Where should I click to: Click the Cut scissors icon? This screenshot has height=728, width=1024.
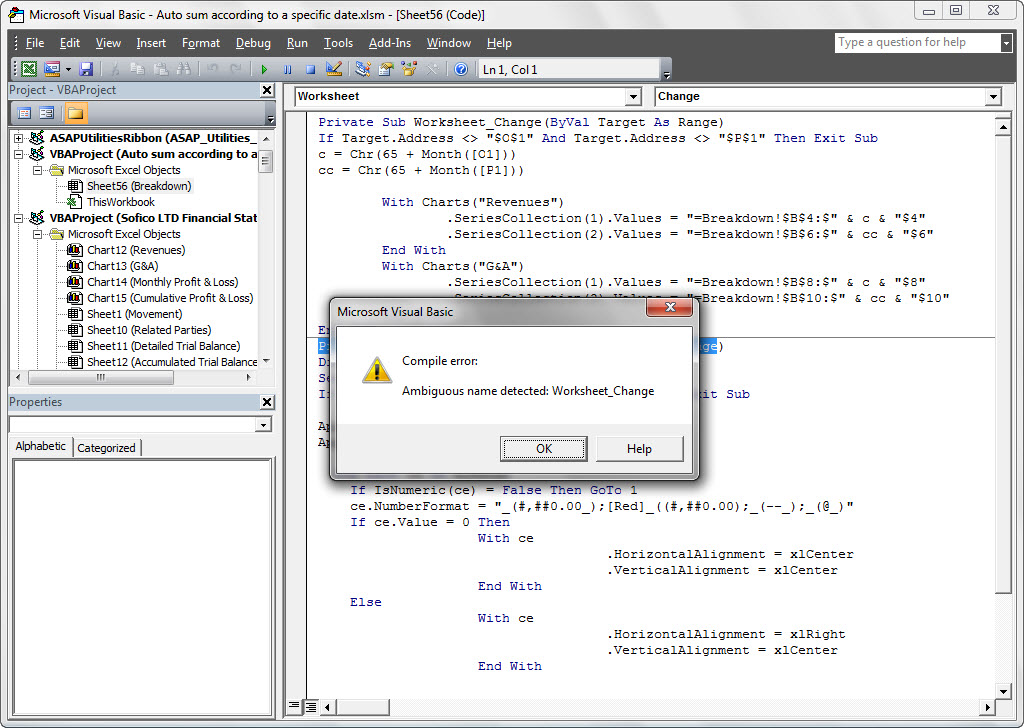115,69
